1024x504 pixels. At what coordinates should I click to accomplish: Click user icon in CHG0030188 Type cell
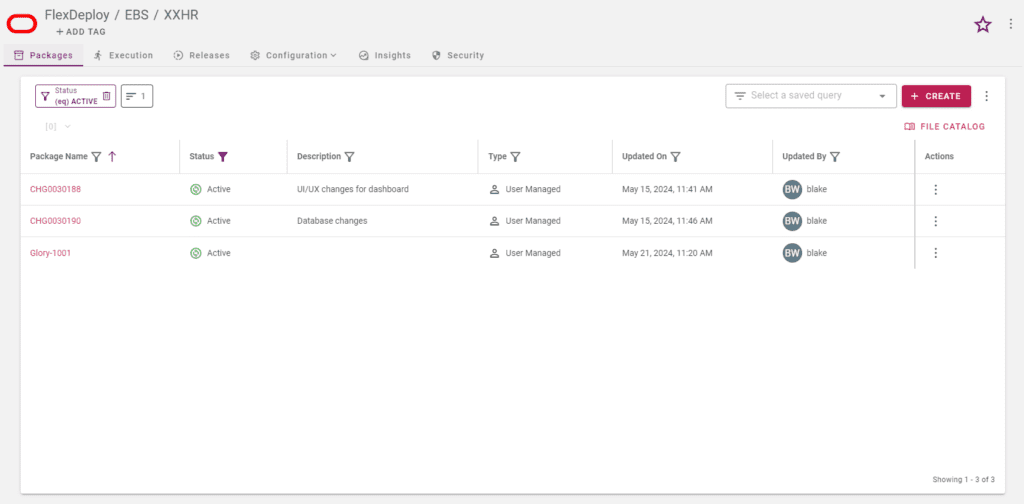(494, 189)
